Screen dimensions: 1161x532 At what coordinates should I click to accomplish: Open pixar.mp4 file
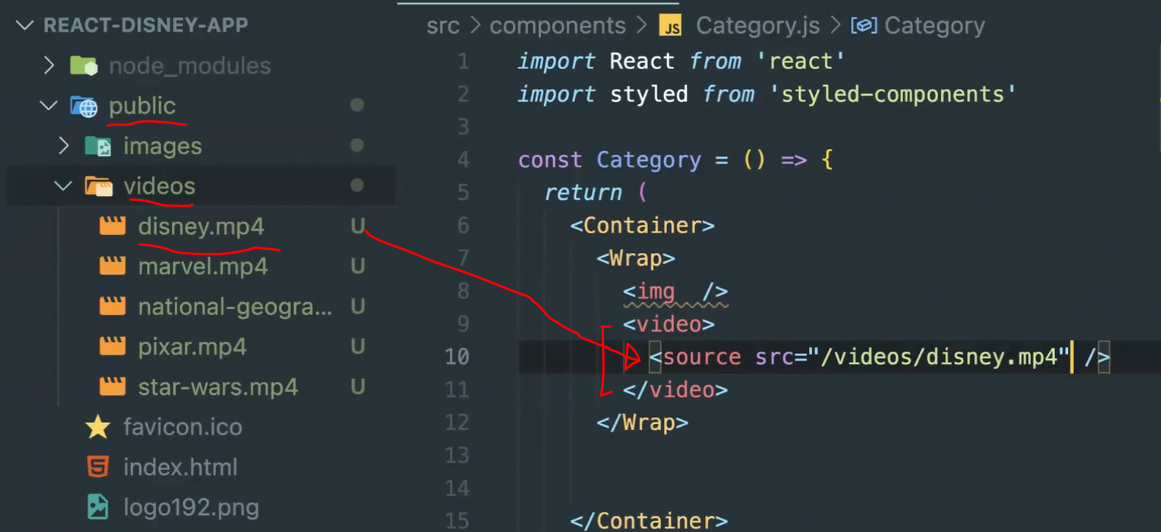click(x=192, y=347)
